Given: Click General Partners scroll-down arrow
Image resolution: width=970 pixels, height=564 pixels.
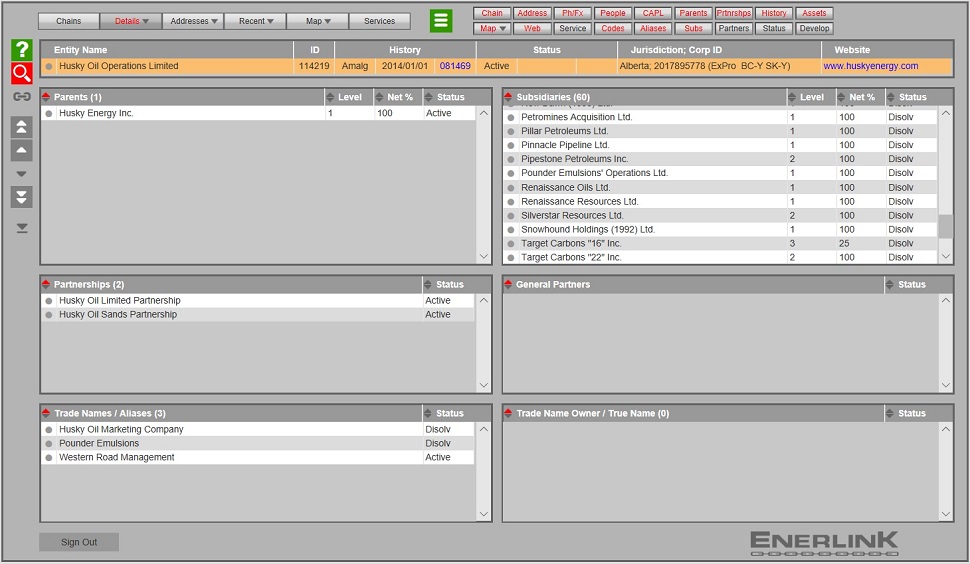Looking at the screenshot, I should pos(945,385).
